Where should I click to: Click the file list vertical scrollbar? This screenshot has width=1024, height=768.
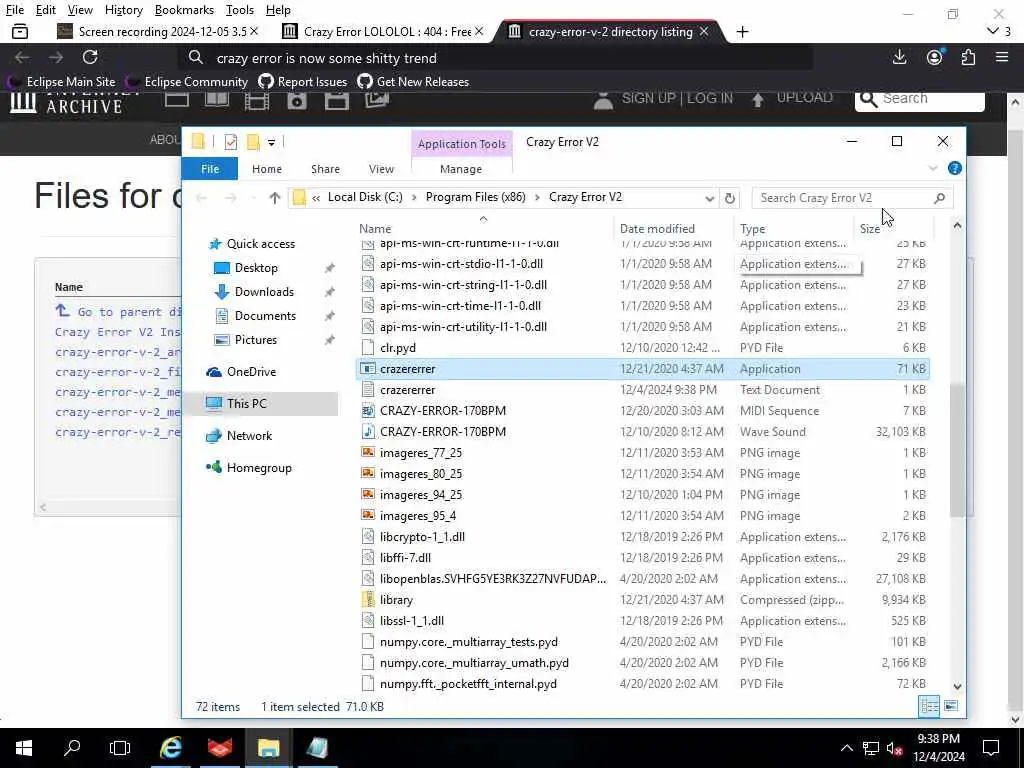[957, 451]
